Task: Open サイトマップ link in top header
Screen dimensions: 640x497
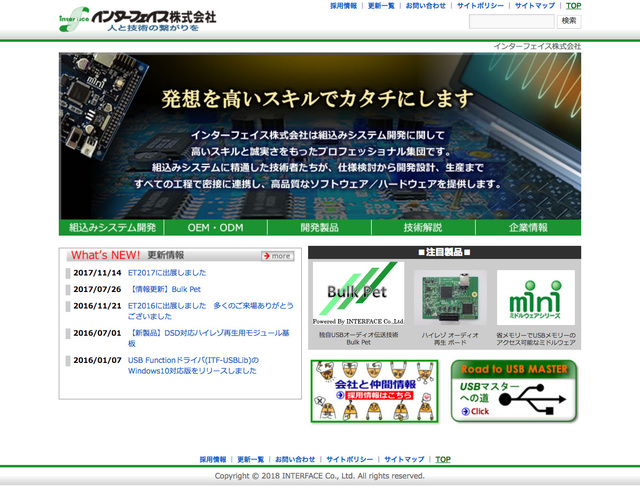Action: (535, 6)
